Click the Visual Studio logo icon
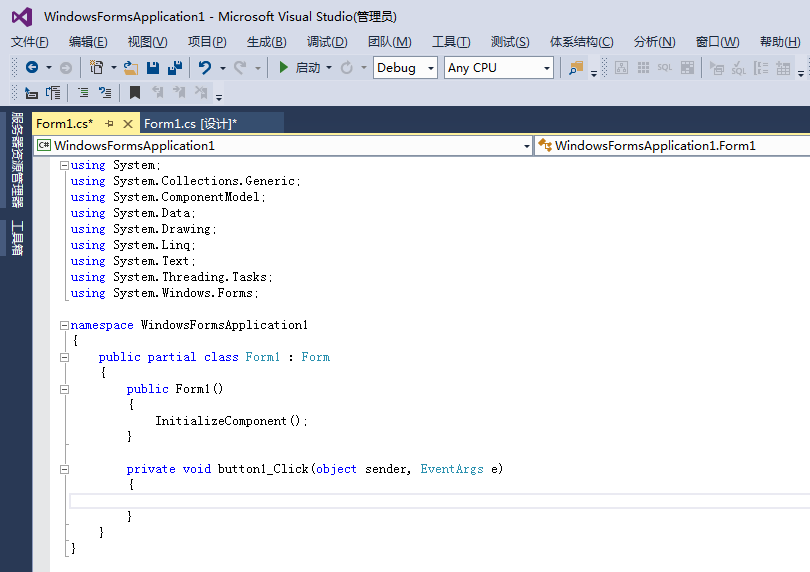 click(22, 17)
